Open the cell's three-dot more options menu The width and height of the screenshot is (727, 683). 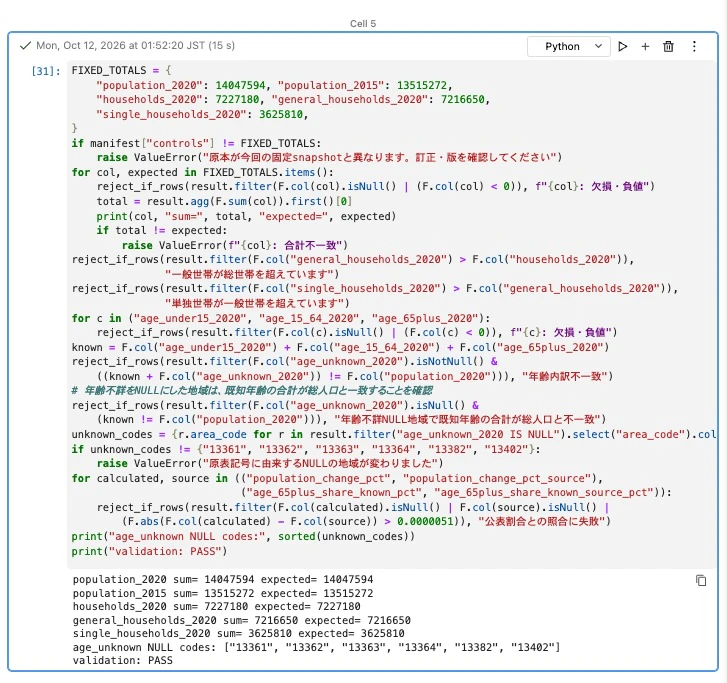(694, 46)
